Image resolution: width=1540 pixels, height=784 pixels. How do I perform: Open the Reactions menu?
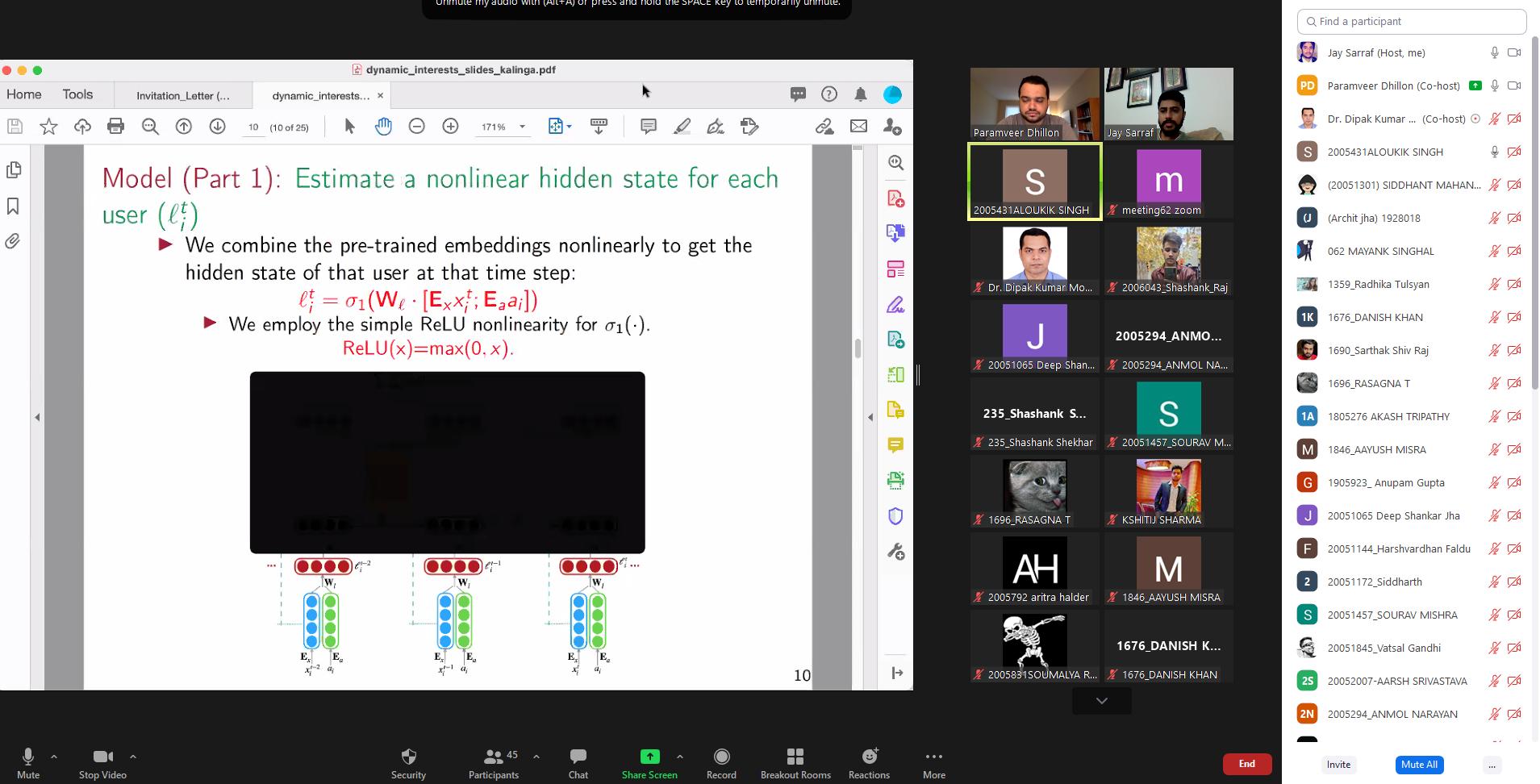(x=868, y=763)
